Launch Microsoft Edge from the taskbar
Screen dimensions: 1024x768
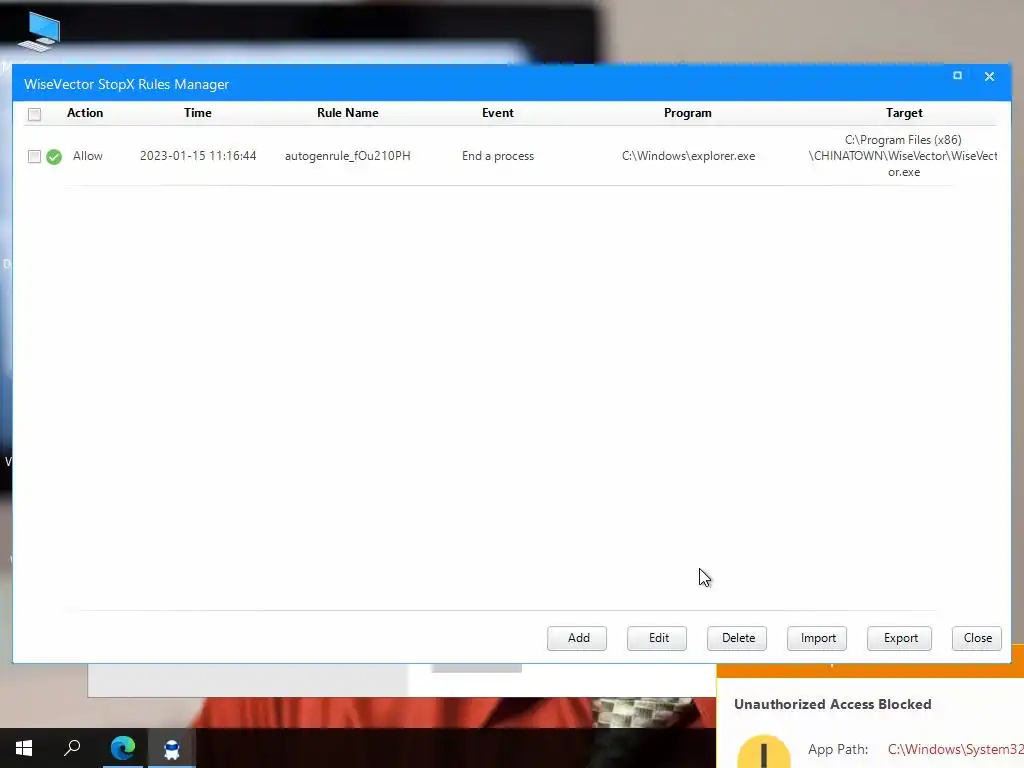point(123,748)
